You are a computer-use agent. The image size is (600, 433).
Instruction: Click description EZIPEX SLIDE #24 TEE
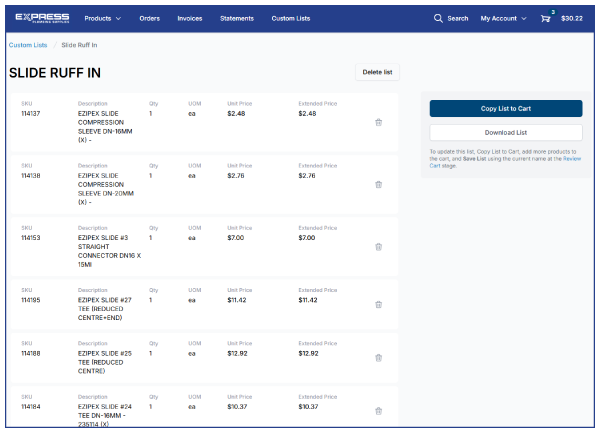104,415
